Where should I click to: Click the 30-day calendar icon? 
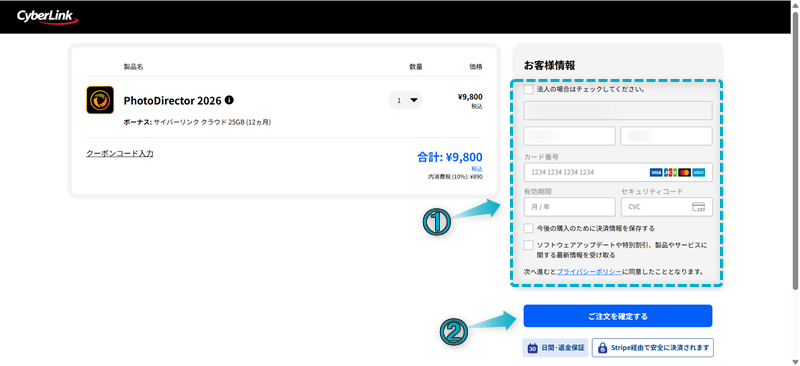[532, 348]
